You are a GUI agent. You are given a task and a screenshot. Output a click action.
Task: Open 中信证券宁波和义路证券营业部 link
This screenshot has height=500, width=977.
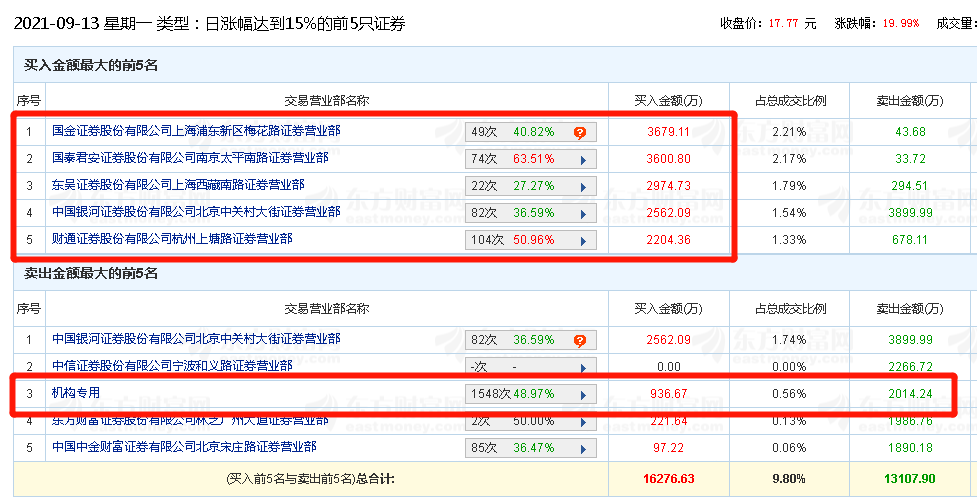point(172,366)
